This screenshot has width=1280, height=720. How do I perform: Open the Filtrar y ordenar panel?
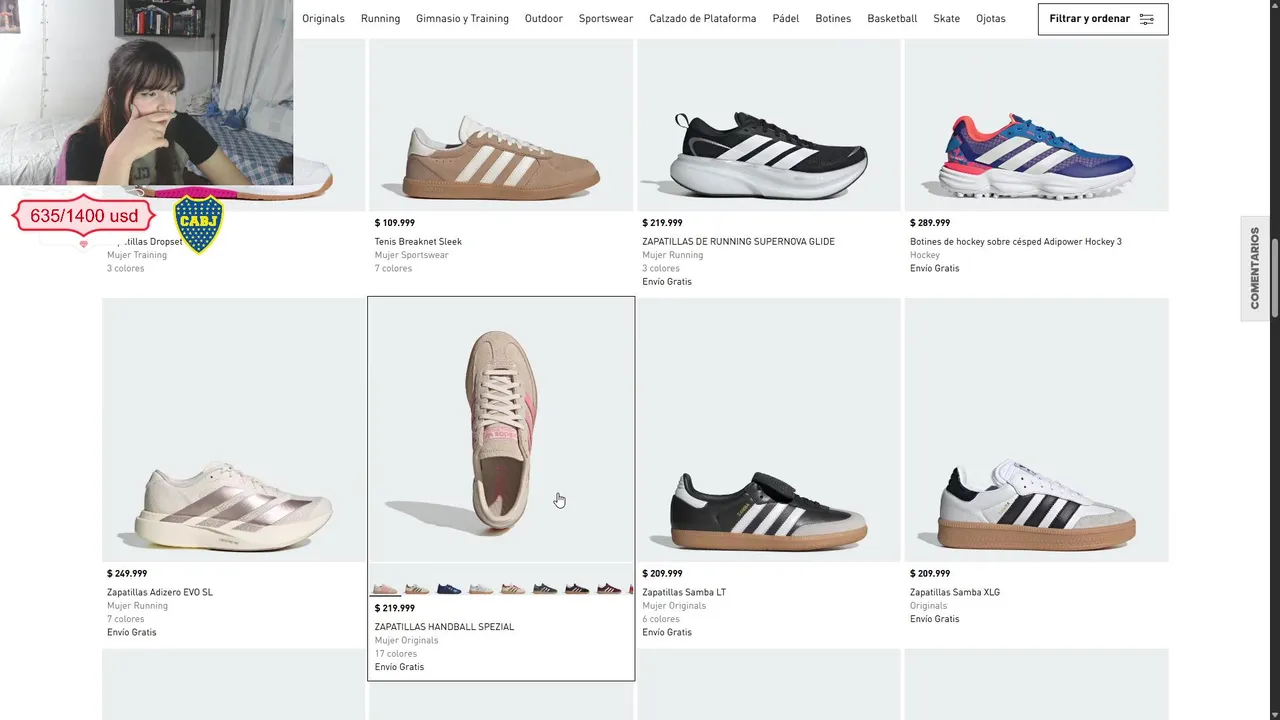(1089, 19)
